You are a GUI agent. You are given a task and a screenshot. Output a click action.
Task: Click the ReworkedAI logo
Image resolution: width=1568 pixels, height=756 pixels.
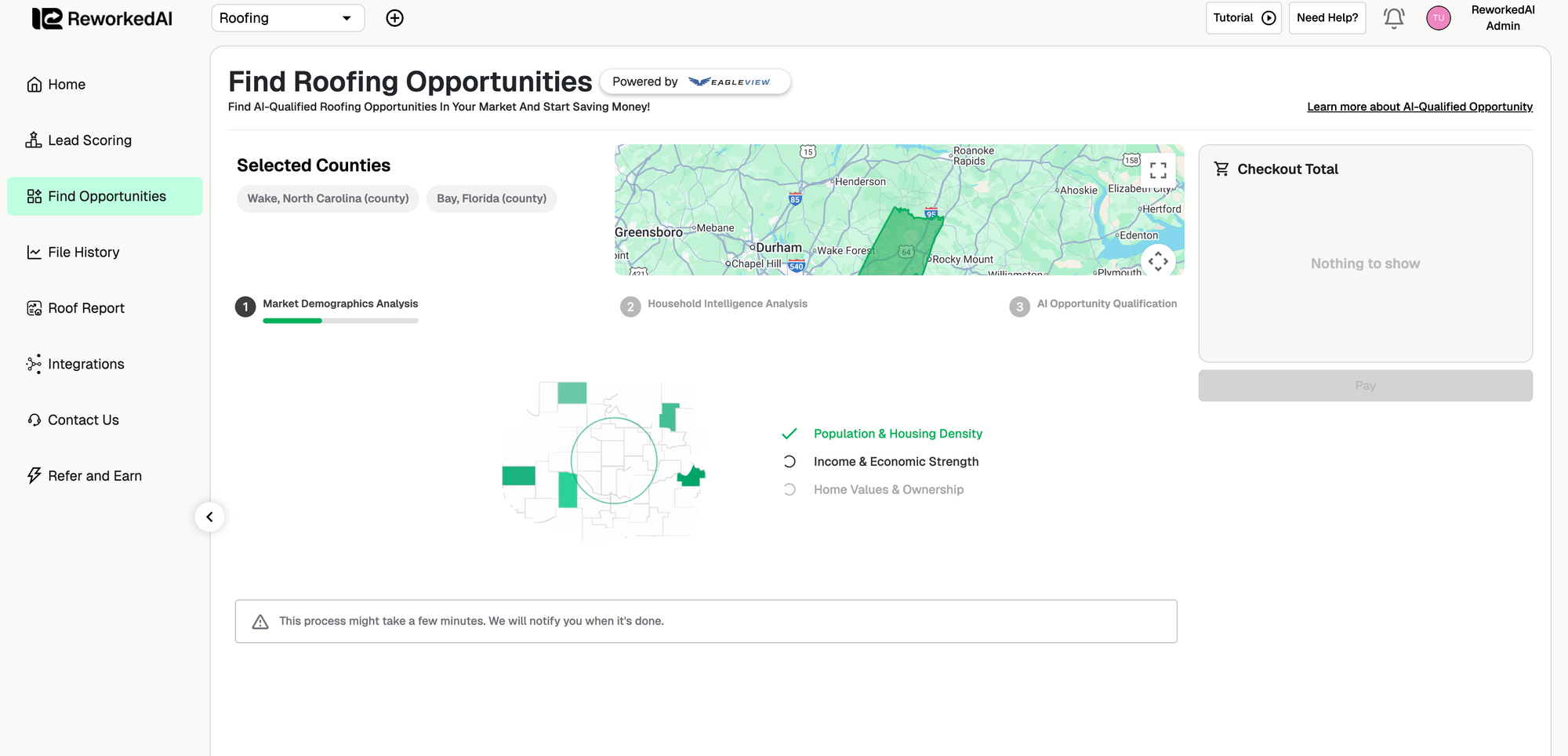(x=102, y=19)
